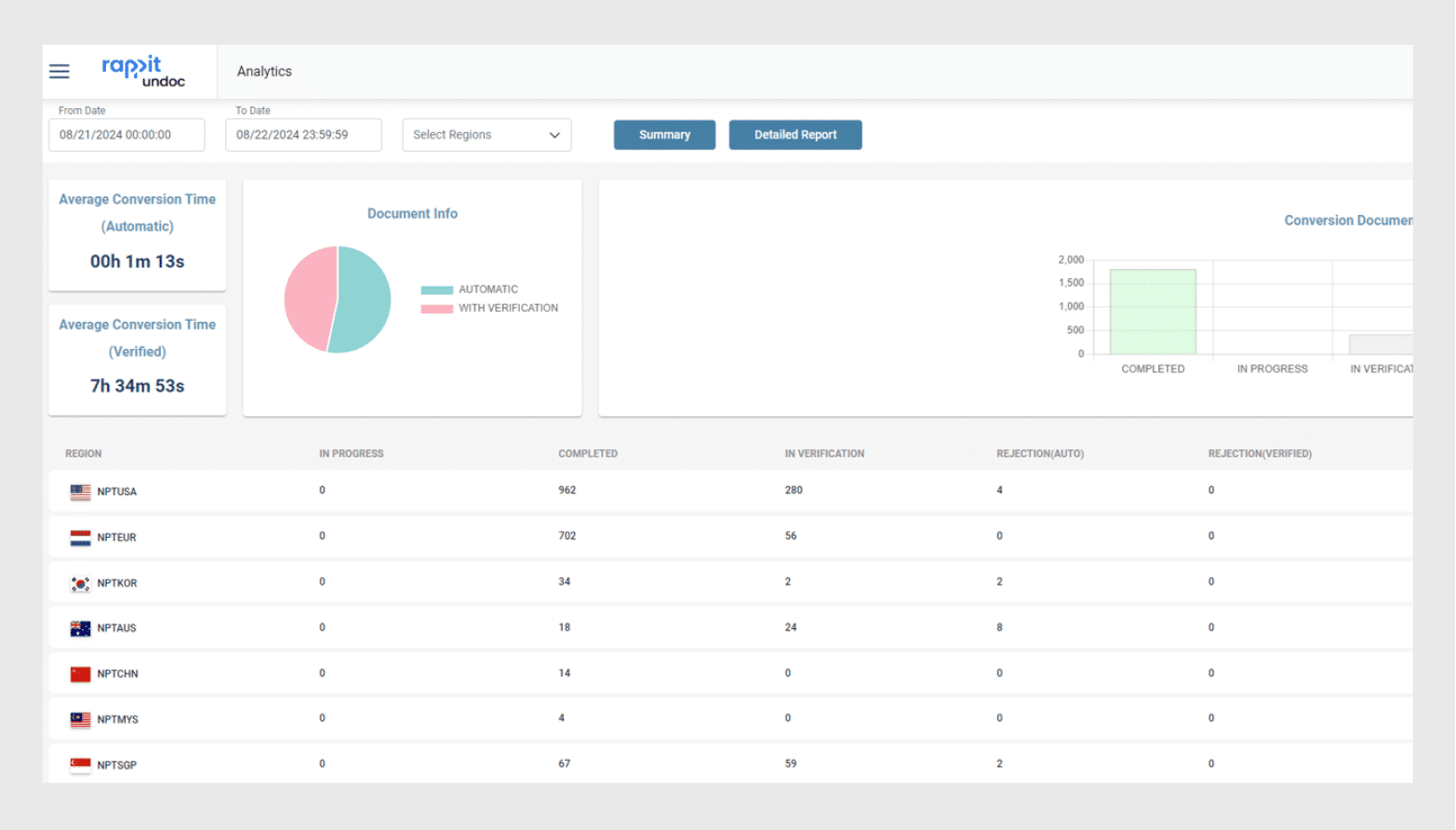The height and width of the screenshot is (830, 1456).
Task: Open the Analytics page header
Action: pos(263,71)
